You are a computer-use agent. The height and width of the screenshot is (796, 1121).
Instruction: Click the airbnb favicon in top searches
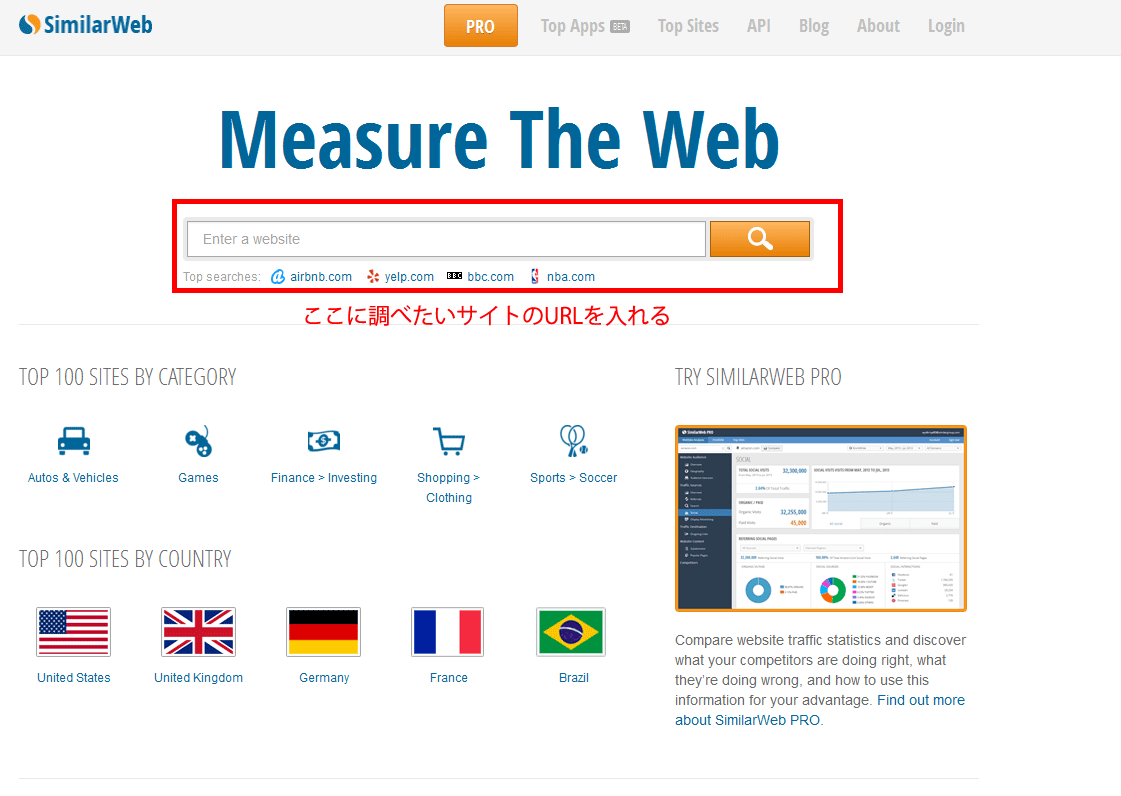[x=278, y=277]
